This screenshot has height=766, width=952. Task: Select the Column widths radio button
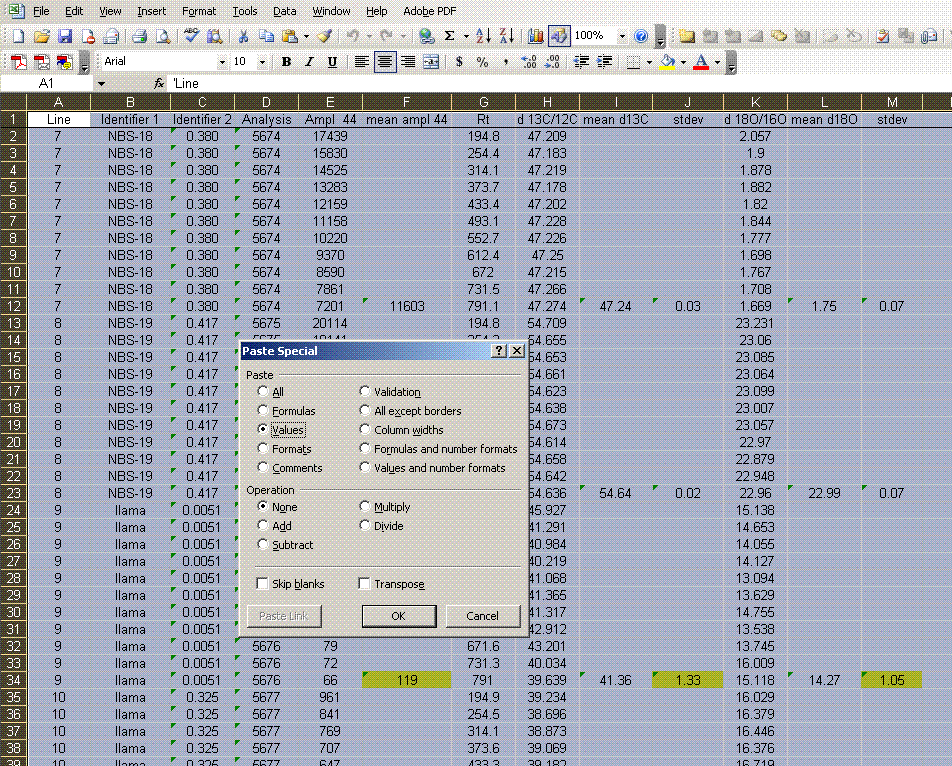click(x=364, y=429)
